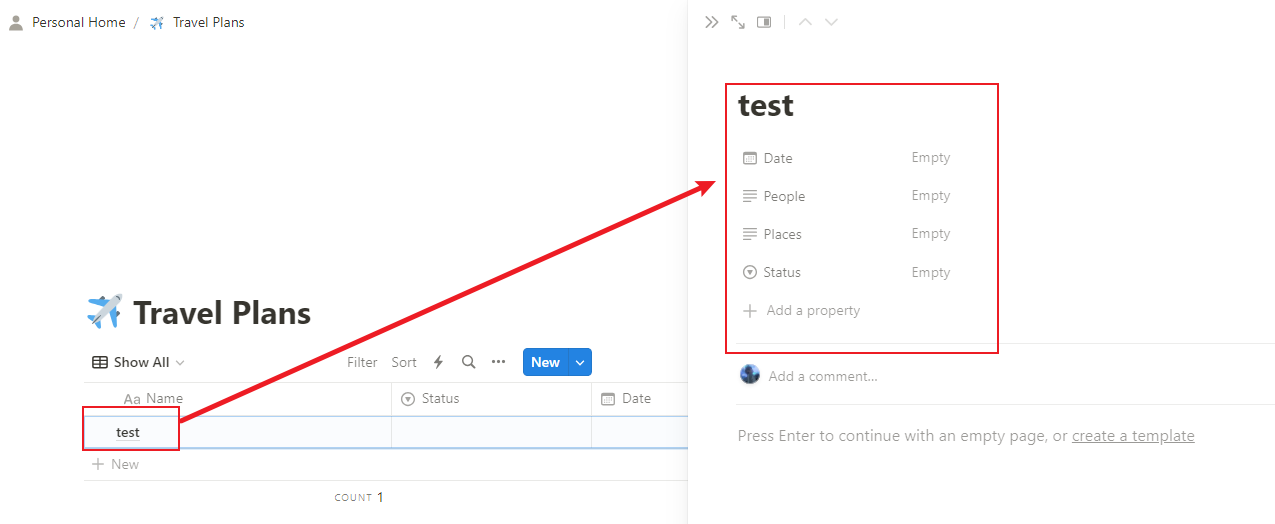This screenshot has height=524, width=1275.
Task: Open the database search magnifier
Action: 468,362
